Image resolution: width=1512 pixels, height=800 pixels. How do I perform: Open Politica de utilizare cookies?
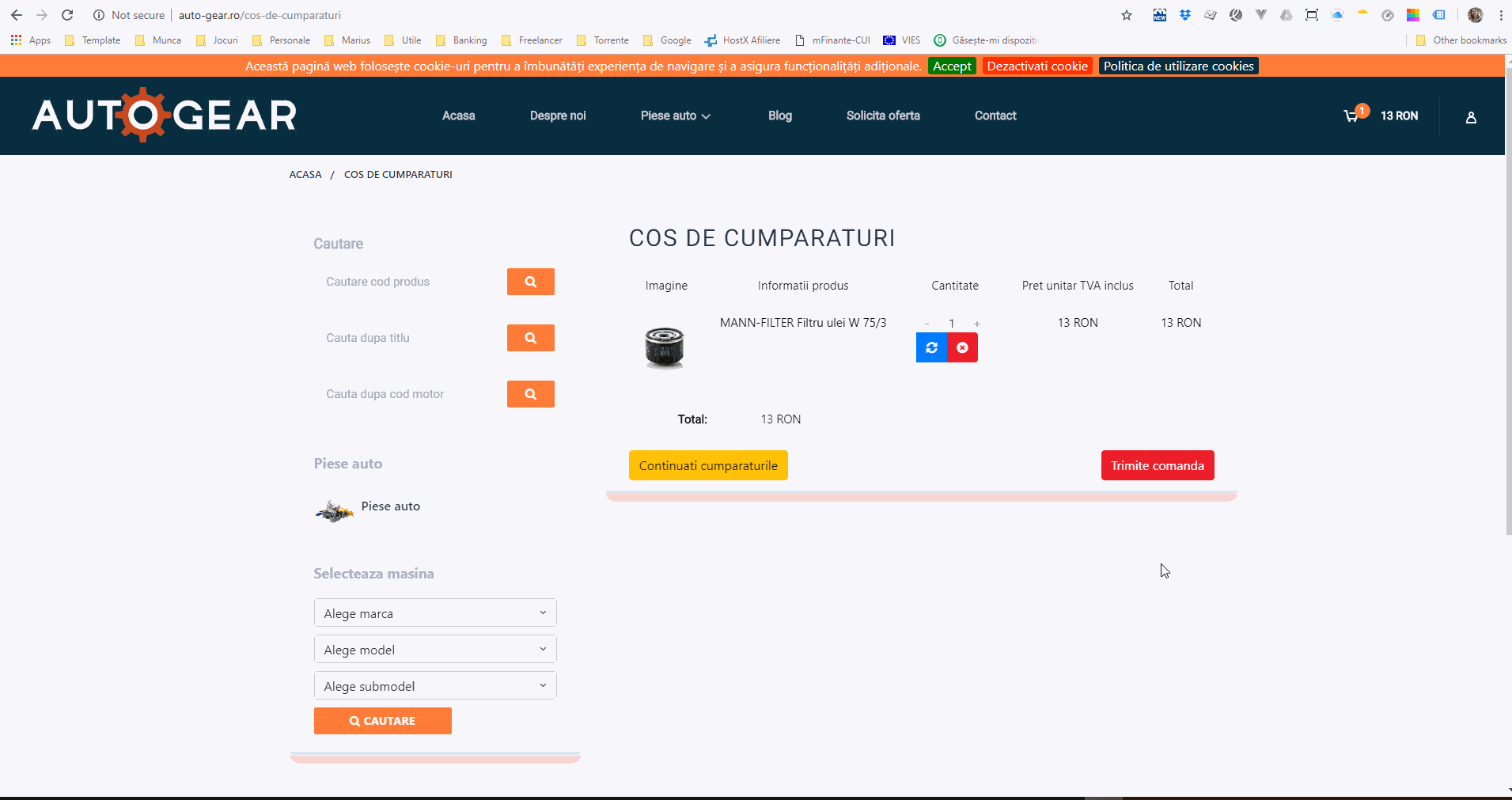click(1179, 66)
